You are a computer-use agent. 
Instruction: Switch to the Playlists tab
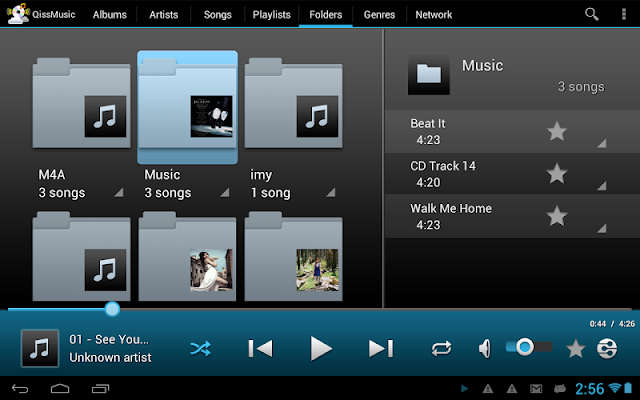(x=271, y=15)
